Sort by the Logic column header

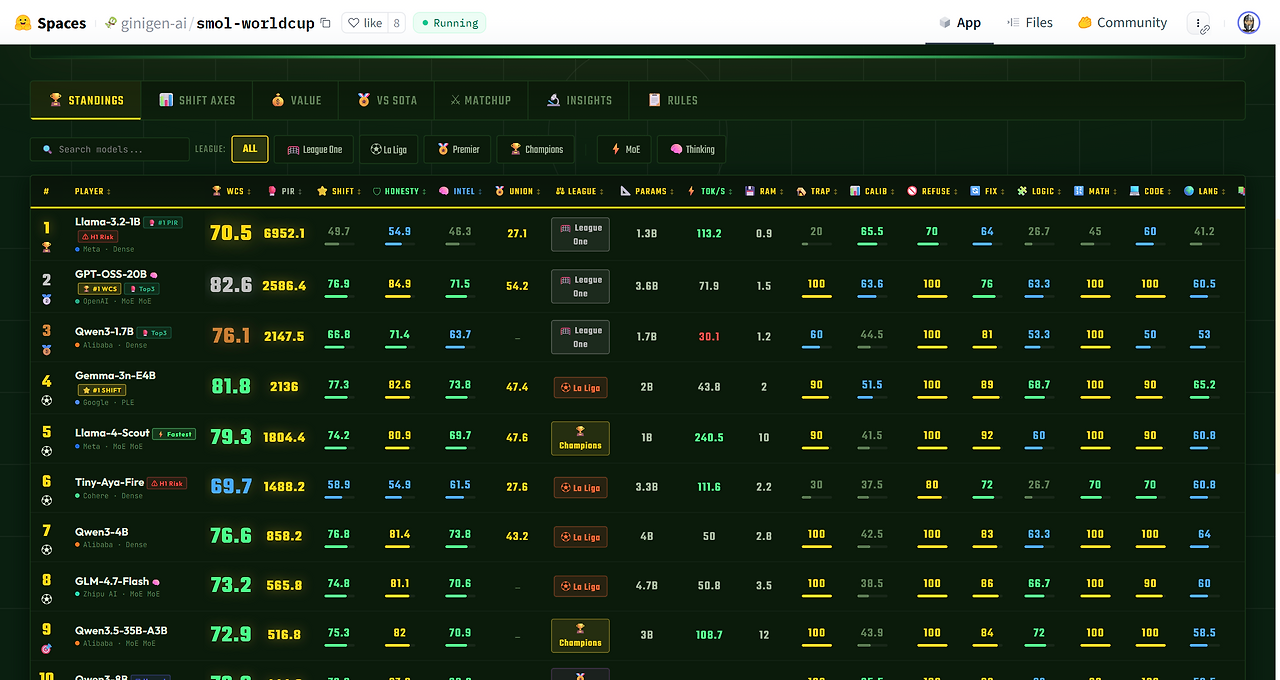point(1039,191)
